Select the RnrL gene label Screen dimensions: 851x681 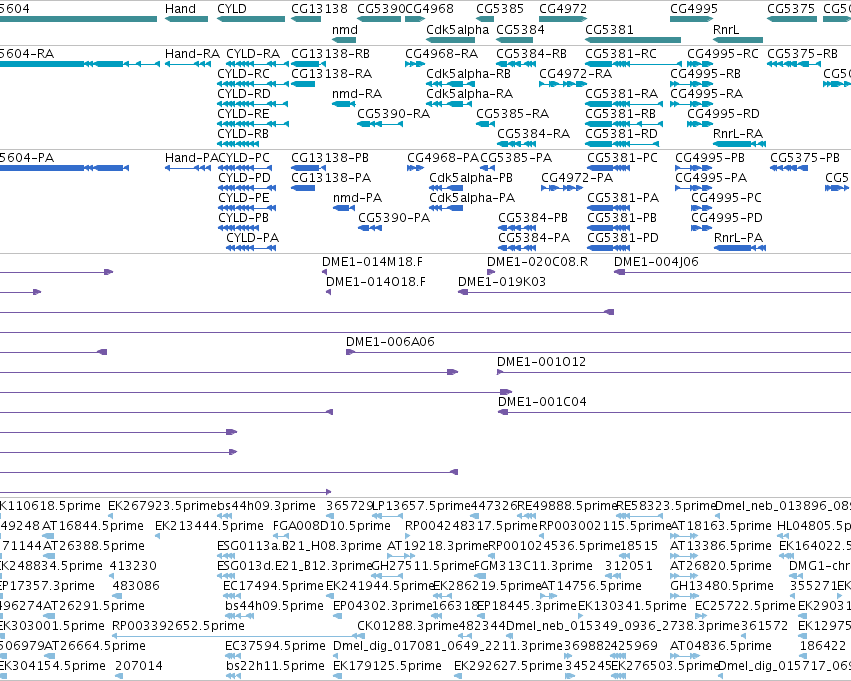click(x=726, y=30)
